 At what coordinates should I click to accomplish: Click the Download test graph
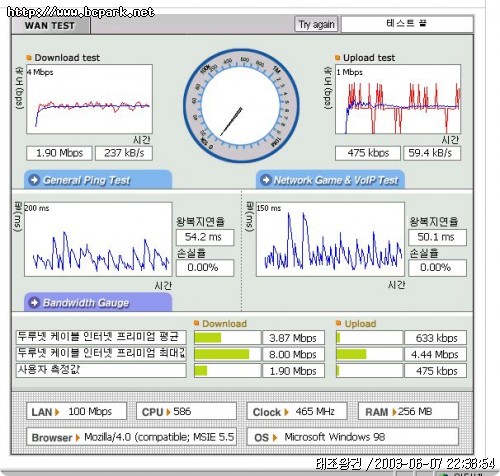(x=89, y=99)
